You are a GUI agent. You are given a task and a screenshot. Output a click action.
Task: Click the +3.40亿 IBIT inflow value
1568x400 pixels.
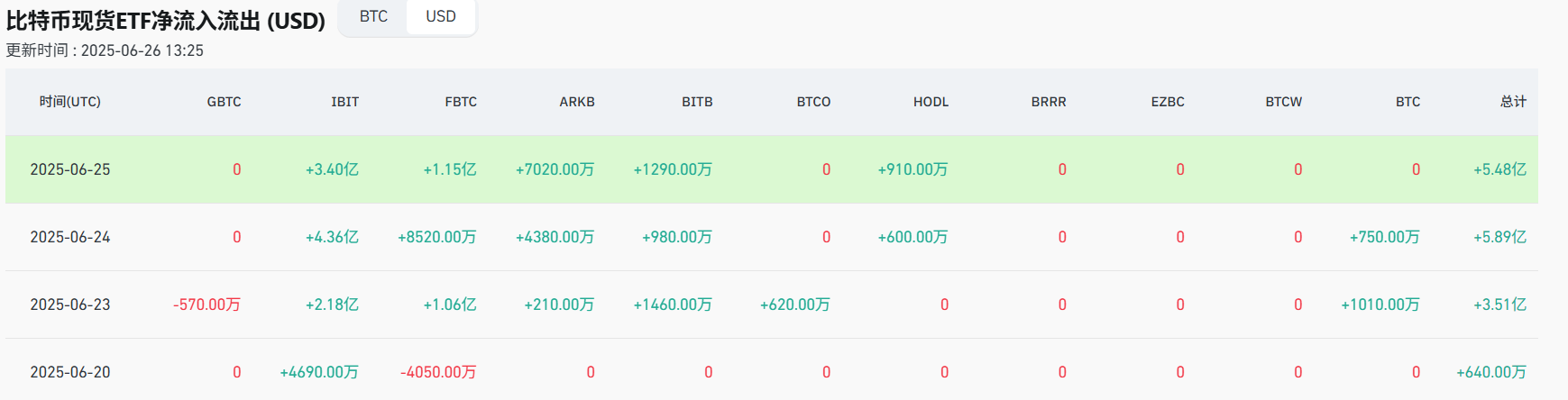332,169
